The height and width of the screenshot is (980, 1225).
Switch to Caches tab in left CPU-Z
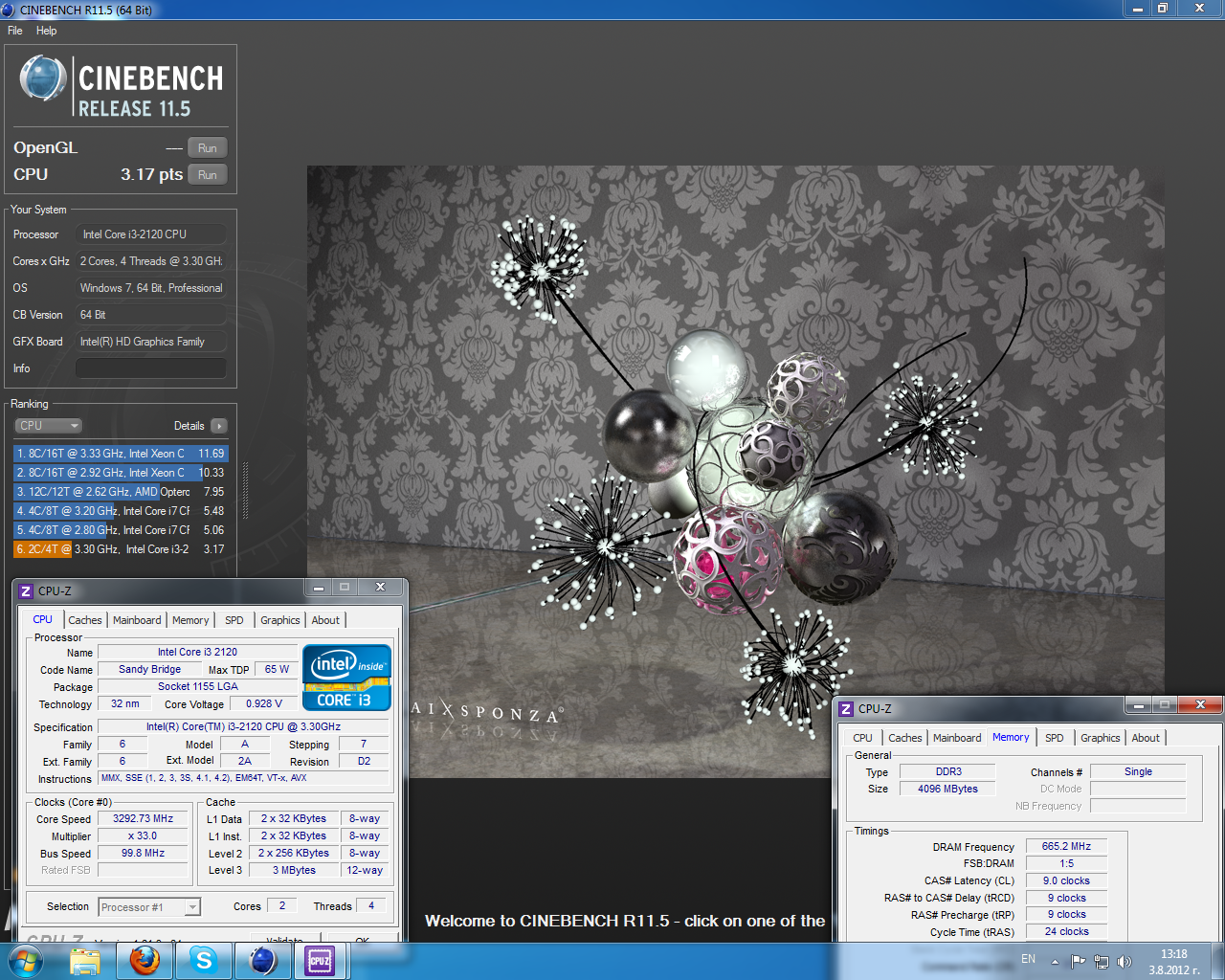[85, 620]
